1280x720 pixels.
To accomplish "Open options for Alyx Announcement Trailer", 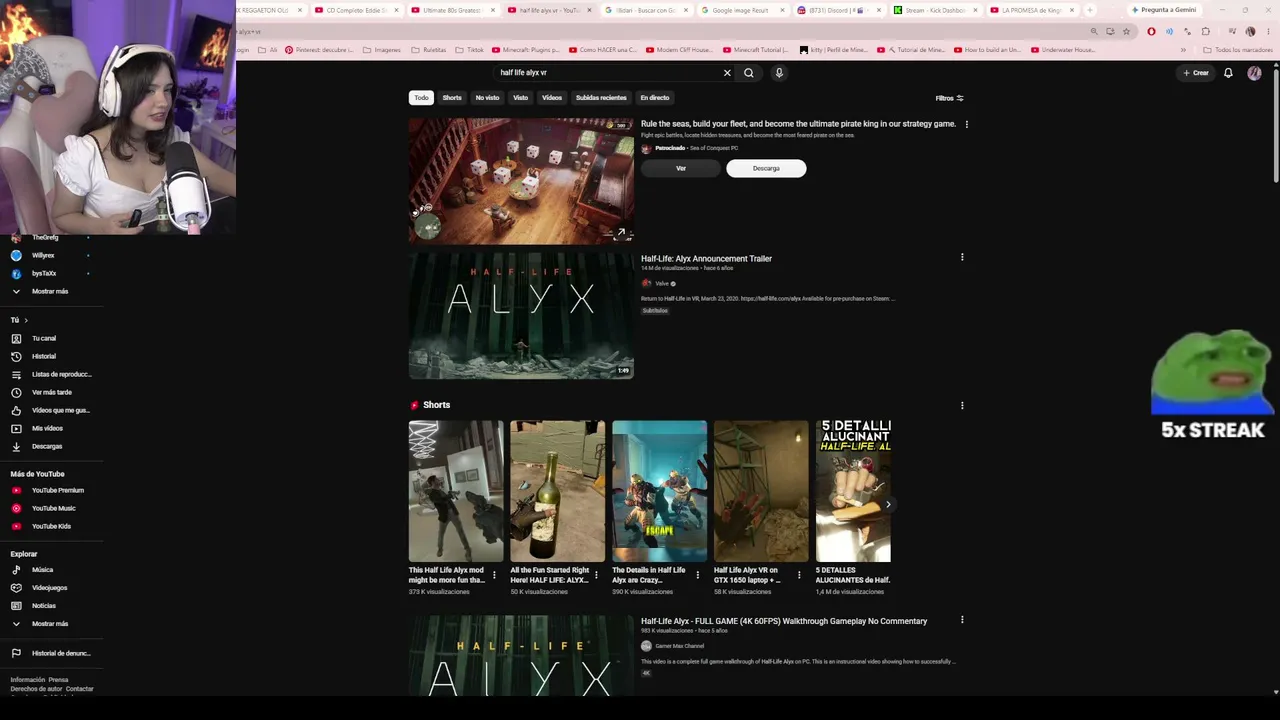I will (962, 257).
